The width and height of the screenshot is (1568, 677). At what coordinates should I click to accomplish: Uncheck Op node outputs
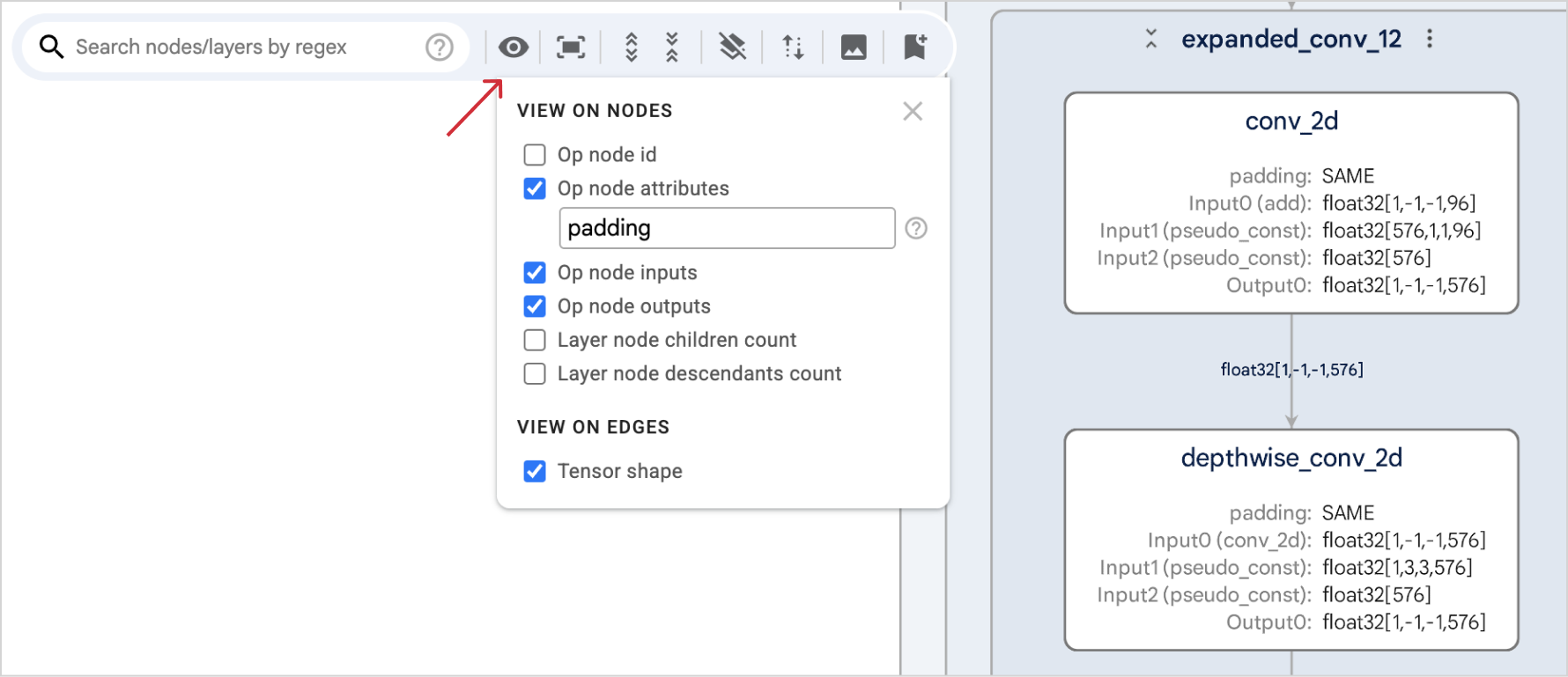[535, 306]
